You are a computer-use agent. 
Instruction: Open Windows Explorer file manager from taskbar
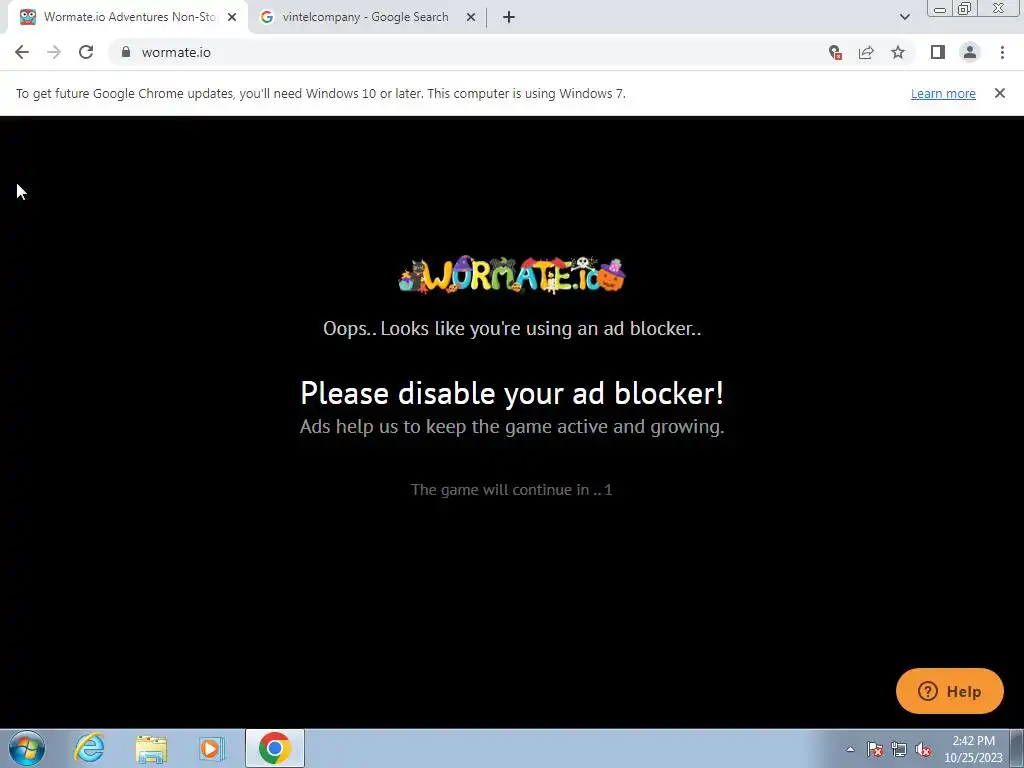pyautogui.click(x=151, y=748)
